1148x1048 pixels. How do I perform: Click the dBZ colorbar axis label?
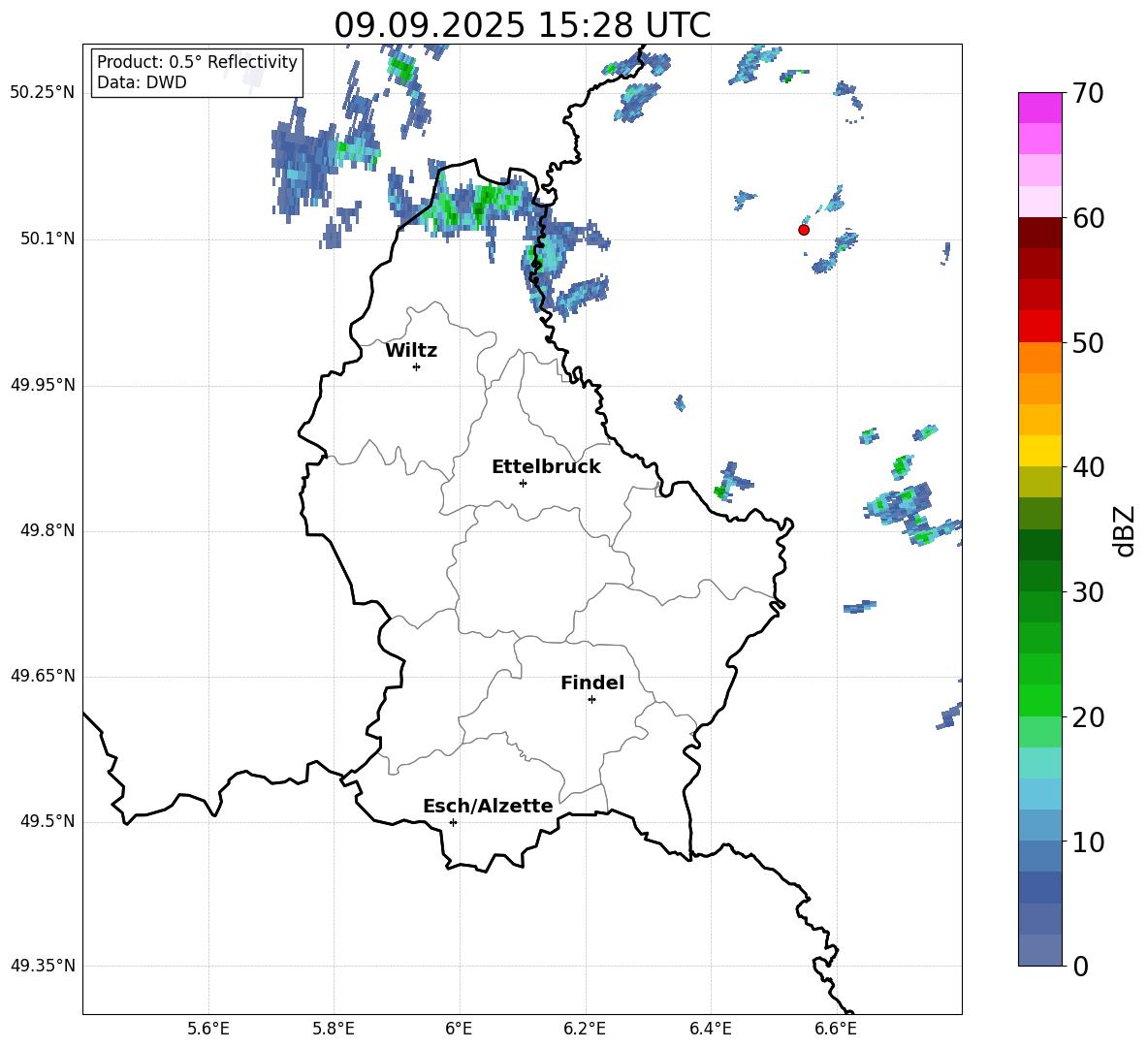coord(1124,530)
